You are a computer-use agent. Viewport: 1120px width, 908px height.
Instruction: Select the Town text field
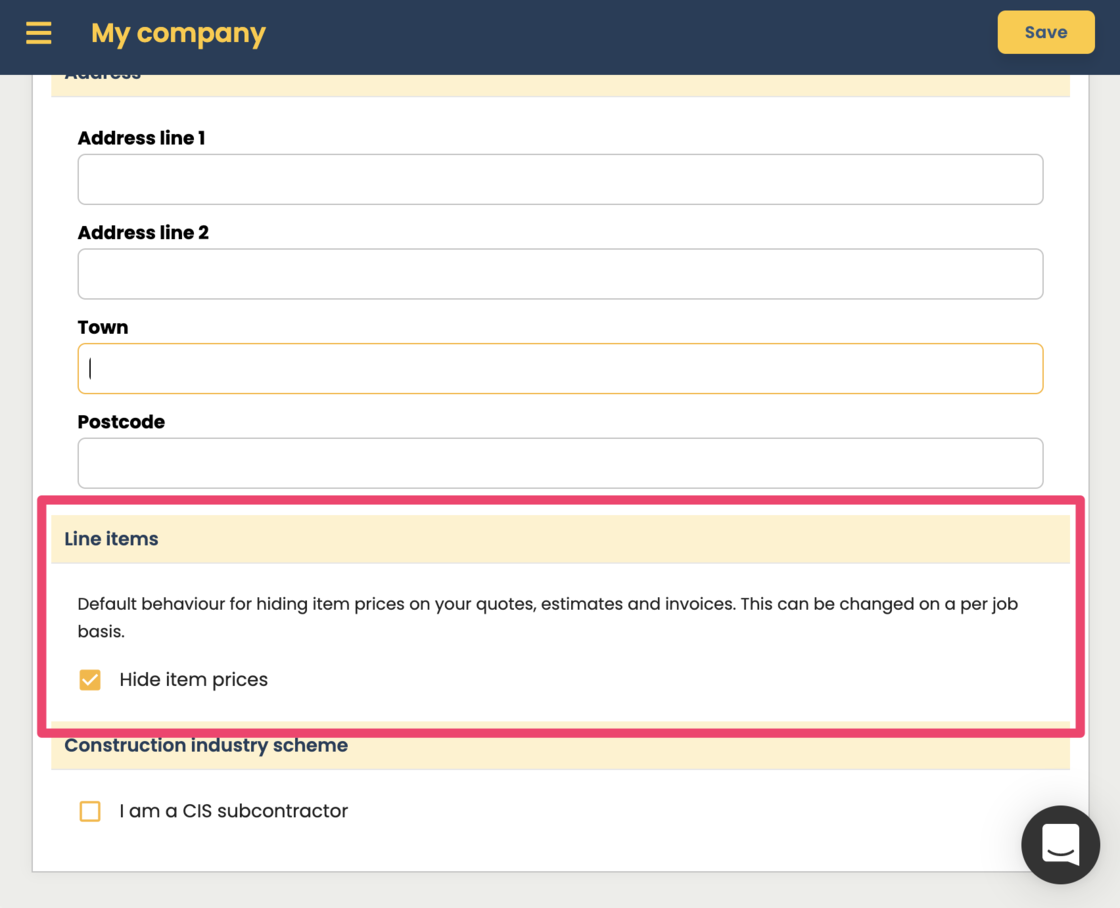click(560, 369)
